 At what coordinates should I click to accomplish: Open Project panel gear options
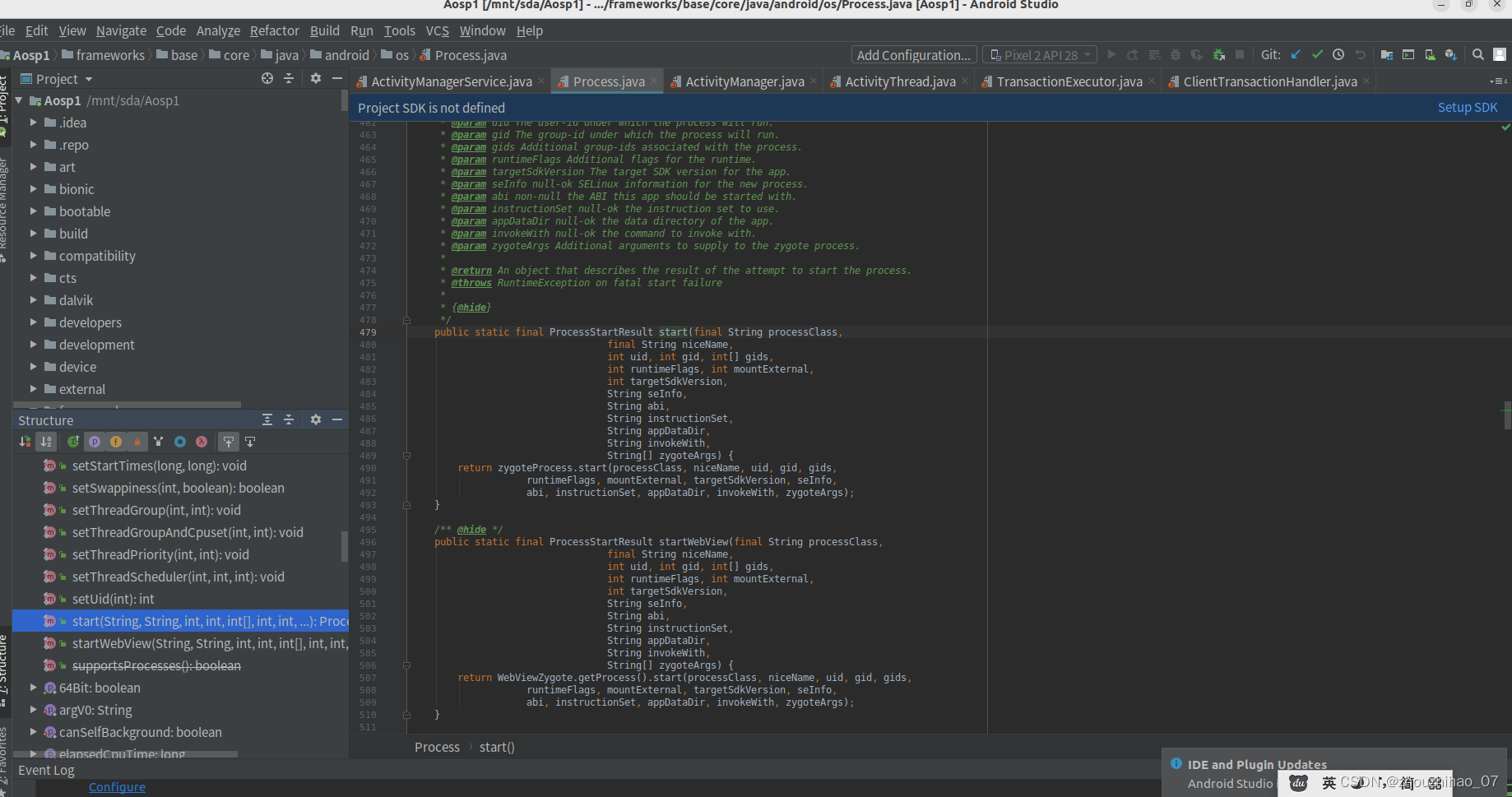[x=316, y=78]
